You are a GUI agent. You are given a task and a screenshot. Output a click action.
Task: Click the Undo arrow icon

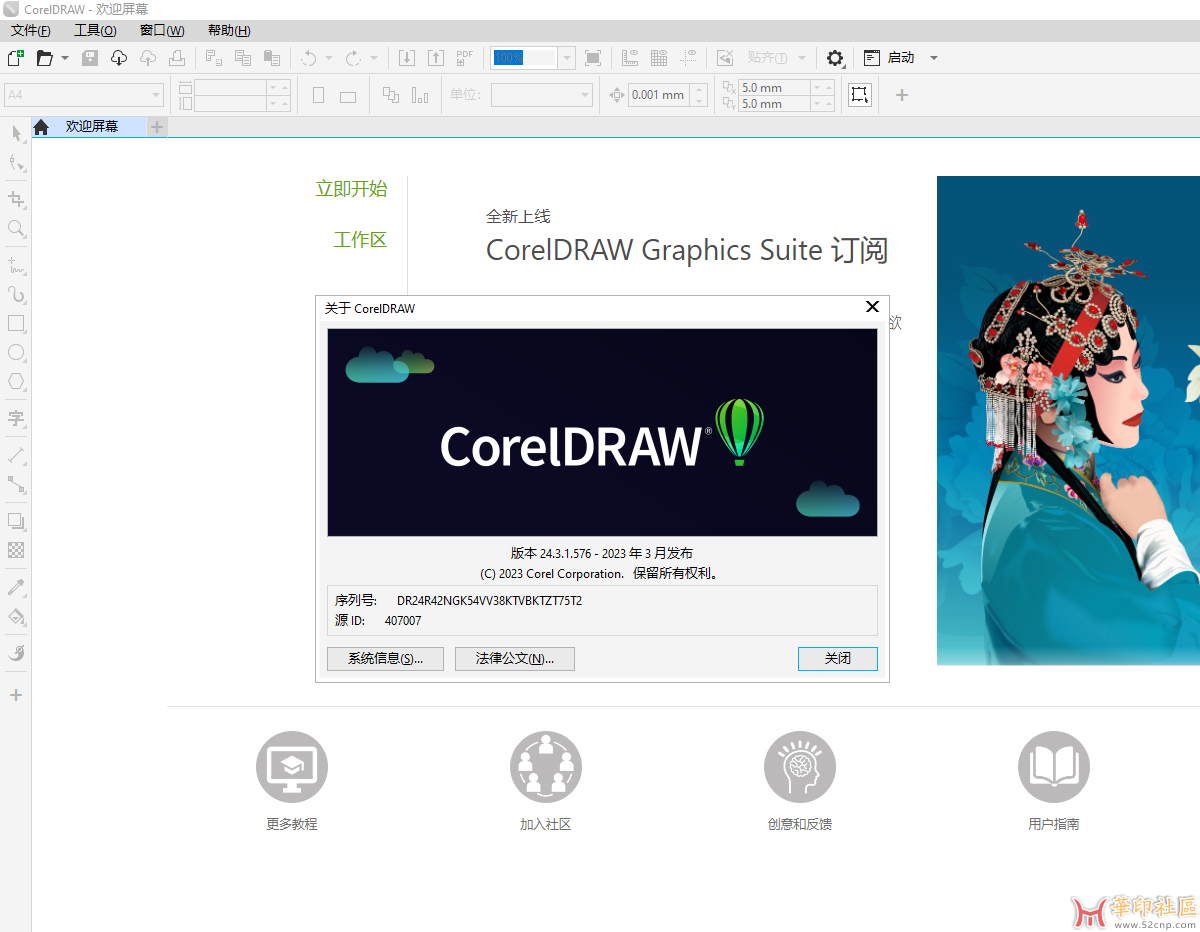(309, 58)
